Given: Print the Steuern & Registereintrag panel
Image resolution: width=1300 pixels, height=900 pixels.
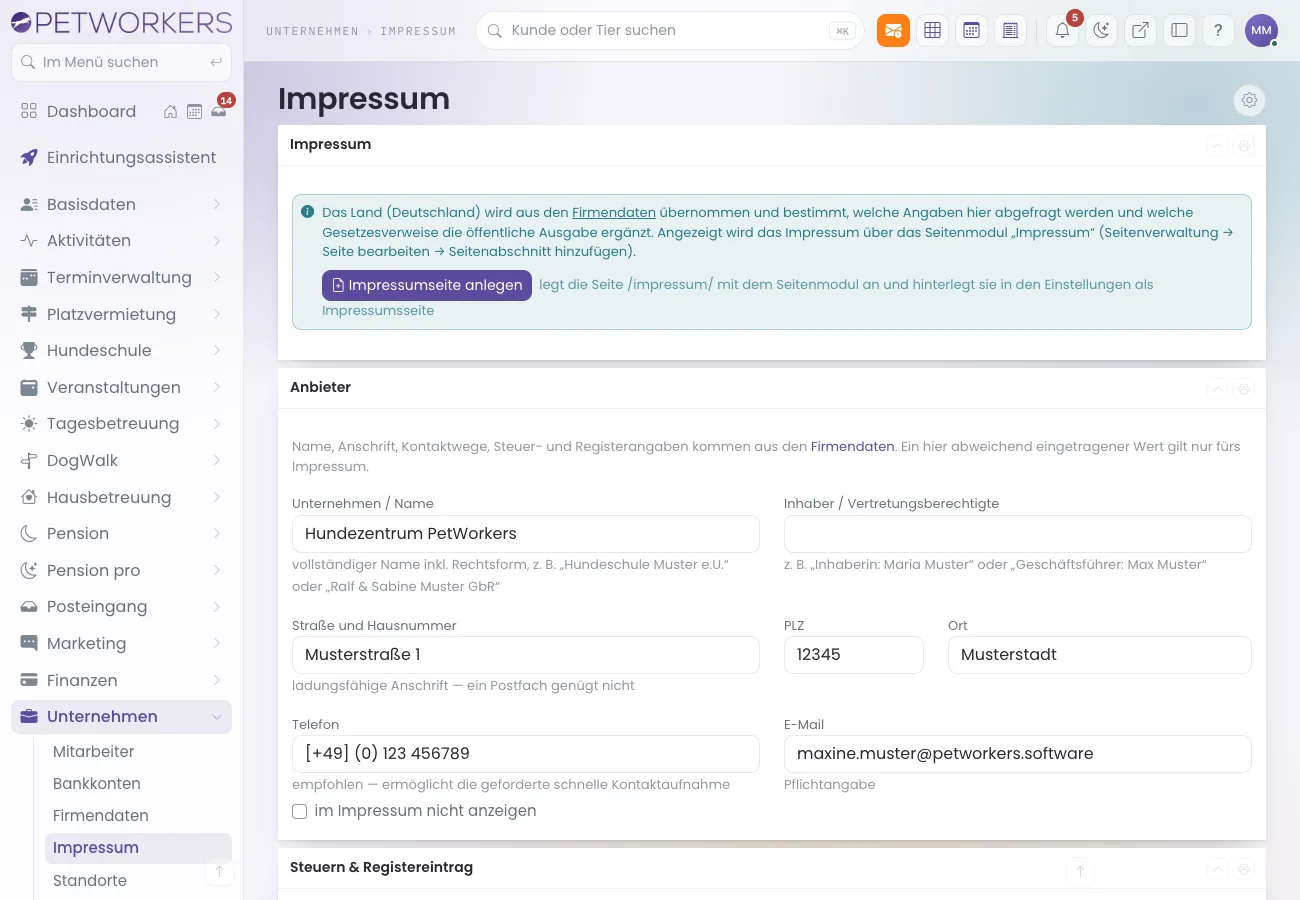Looking at the screenshot, I should (x=1244, y=868).
